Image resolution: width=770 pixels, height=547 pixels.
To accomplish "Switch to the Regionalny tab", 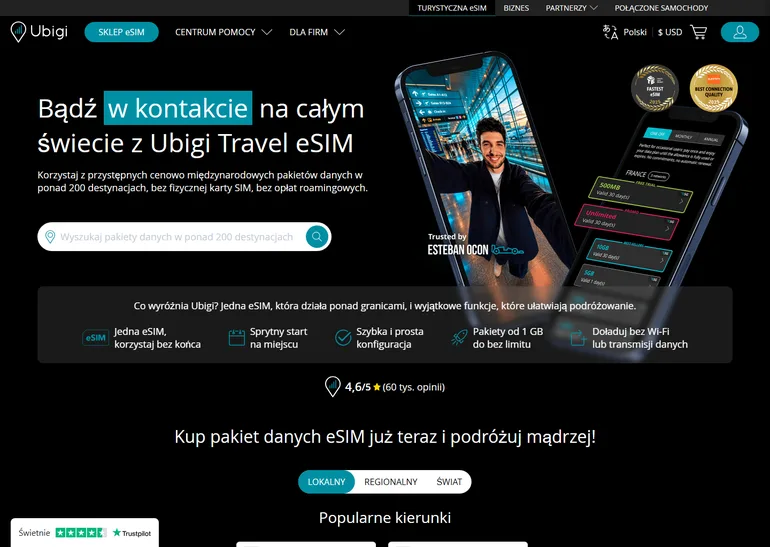I will pyautogui.click(x=390, y=482).
